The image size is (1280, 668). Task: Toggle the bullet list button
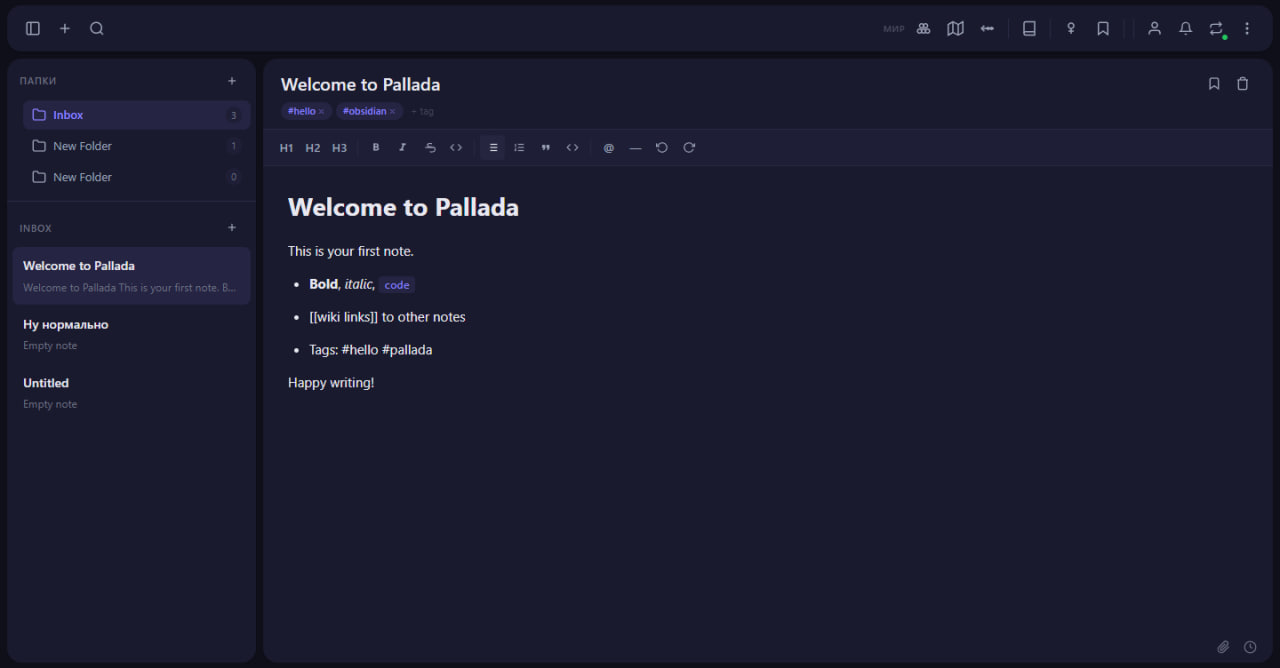pos(492,148)
